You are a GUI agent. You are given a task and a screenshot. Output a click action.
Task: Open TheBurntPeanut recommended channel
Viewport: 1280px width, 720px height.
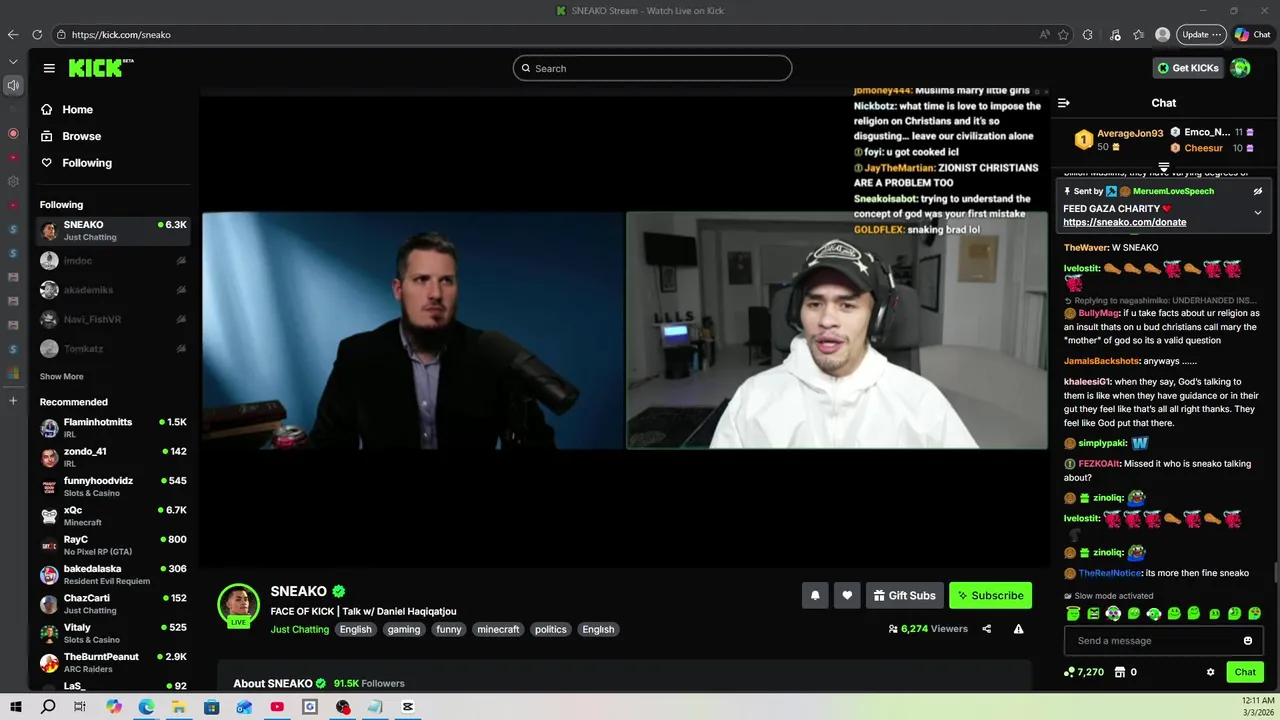click(x=114, y=663)
